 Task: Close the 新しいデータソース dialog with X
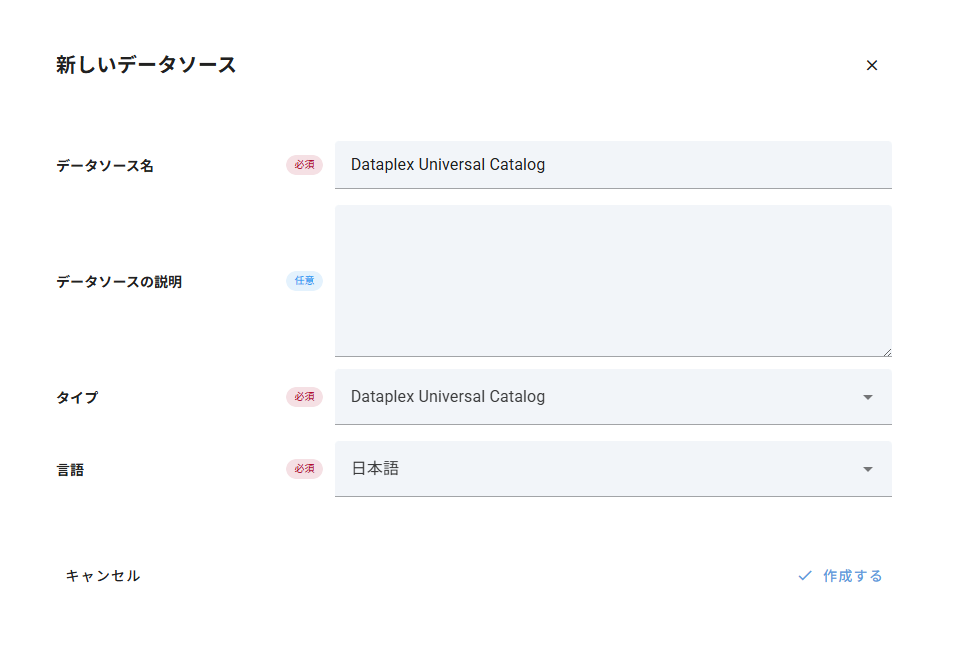pos(872,65)
